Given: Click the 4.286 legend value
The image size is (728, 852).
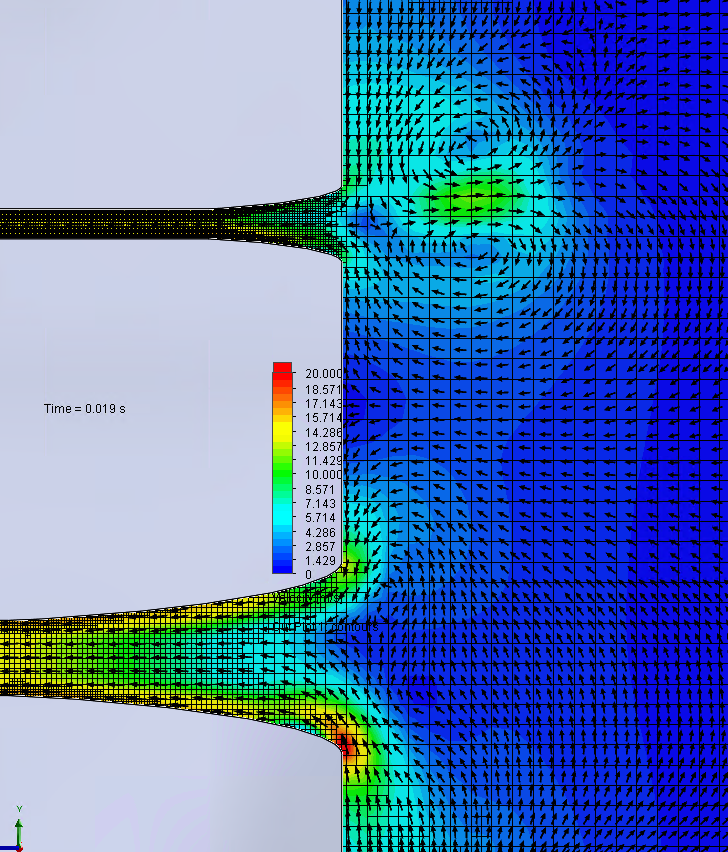Looking at the screenshot, I should pyautogui.click(x=321, y=532).
